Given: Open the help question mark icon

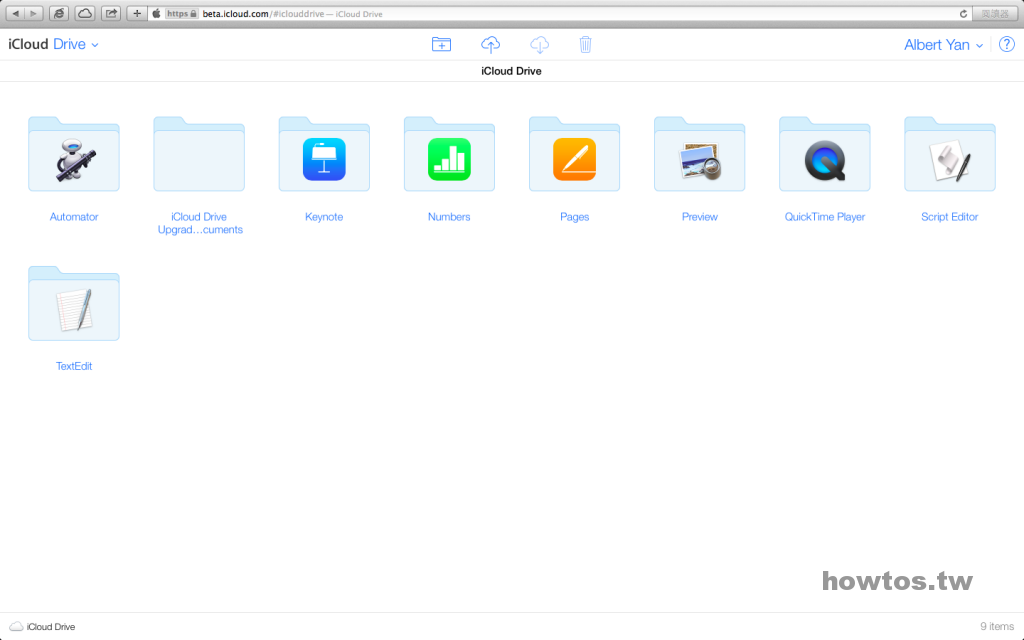Looking at the screenshot, I should click(1007, 44).
